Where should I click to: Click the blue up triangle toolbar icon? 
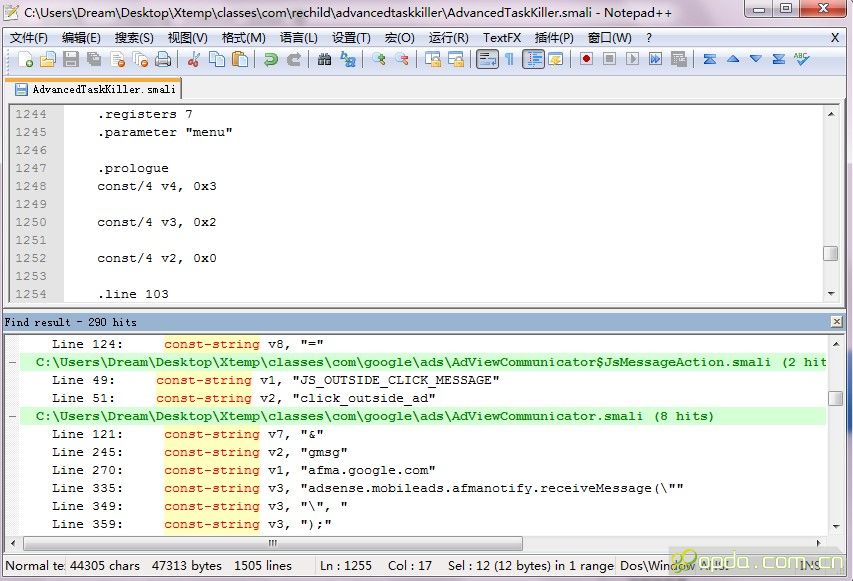(733, 59)
